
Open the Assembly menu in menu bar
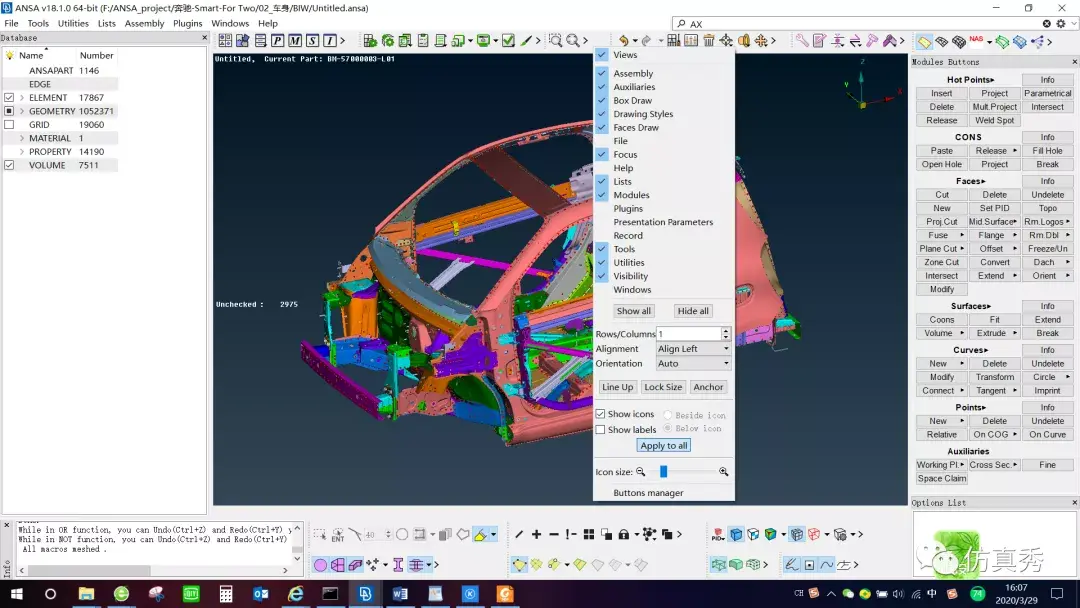pyautogui.click(x=144, y=23)
